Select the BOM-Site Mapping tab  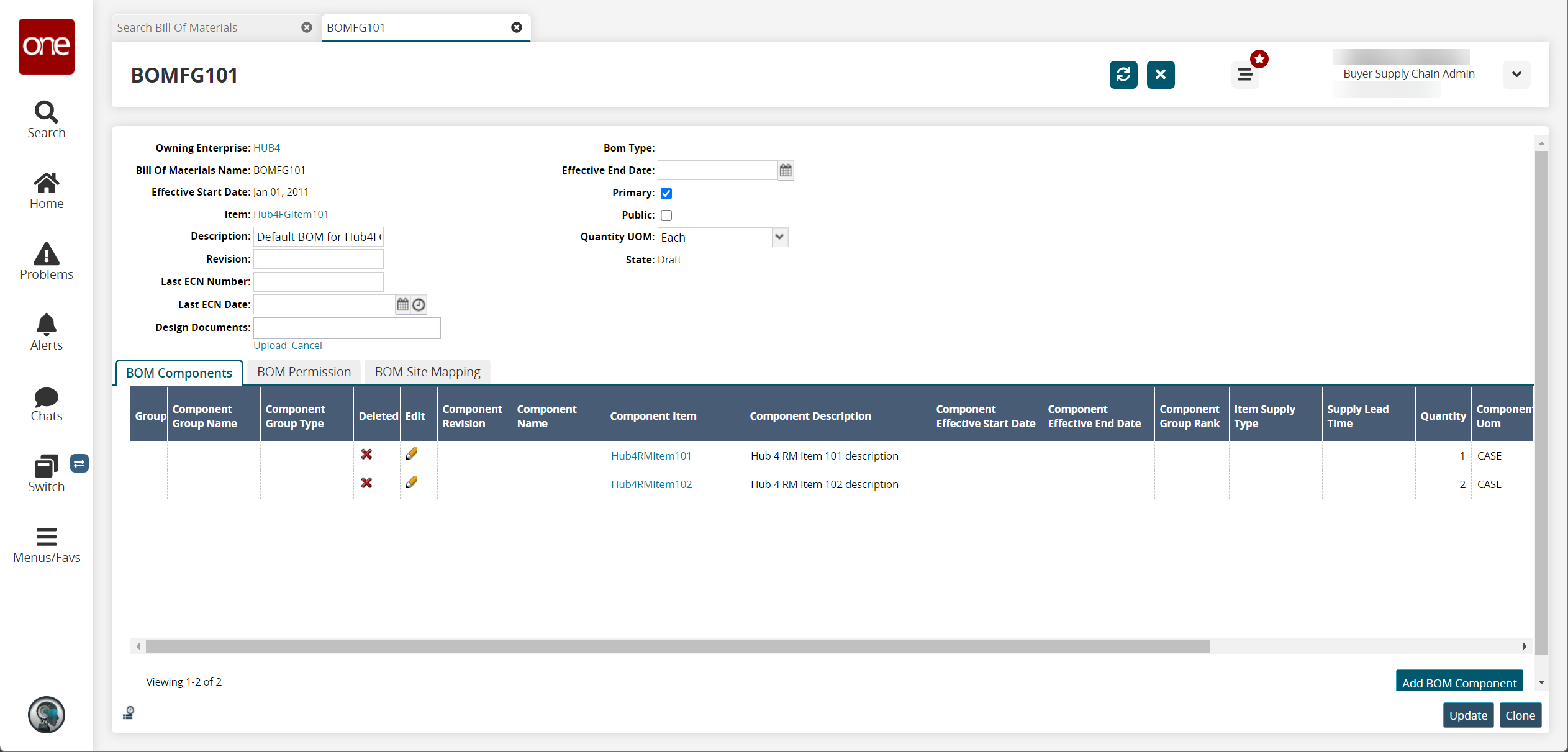[427, 371]
